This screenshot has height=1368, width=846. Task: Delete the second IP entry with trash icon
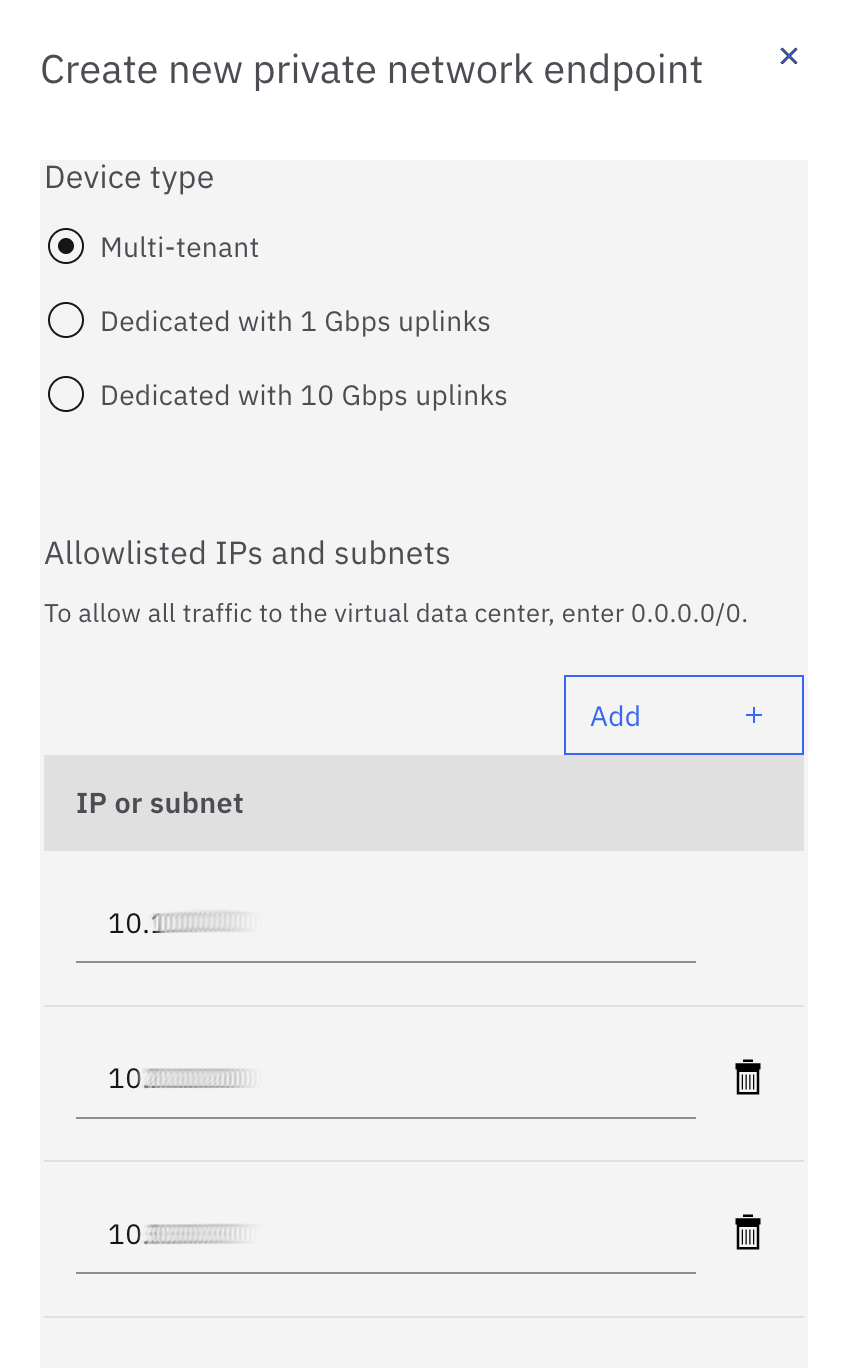click(748, 1078)
